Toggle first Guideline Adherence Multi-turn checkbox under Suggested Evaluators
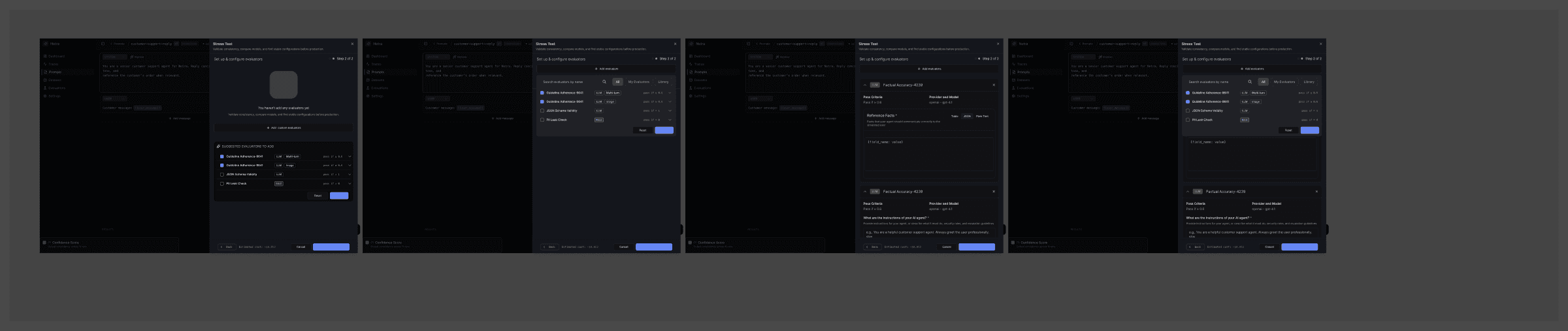Screen dimensions: 1568x331 222,156
